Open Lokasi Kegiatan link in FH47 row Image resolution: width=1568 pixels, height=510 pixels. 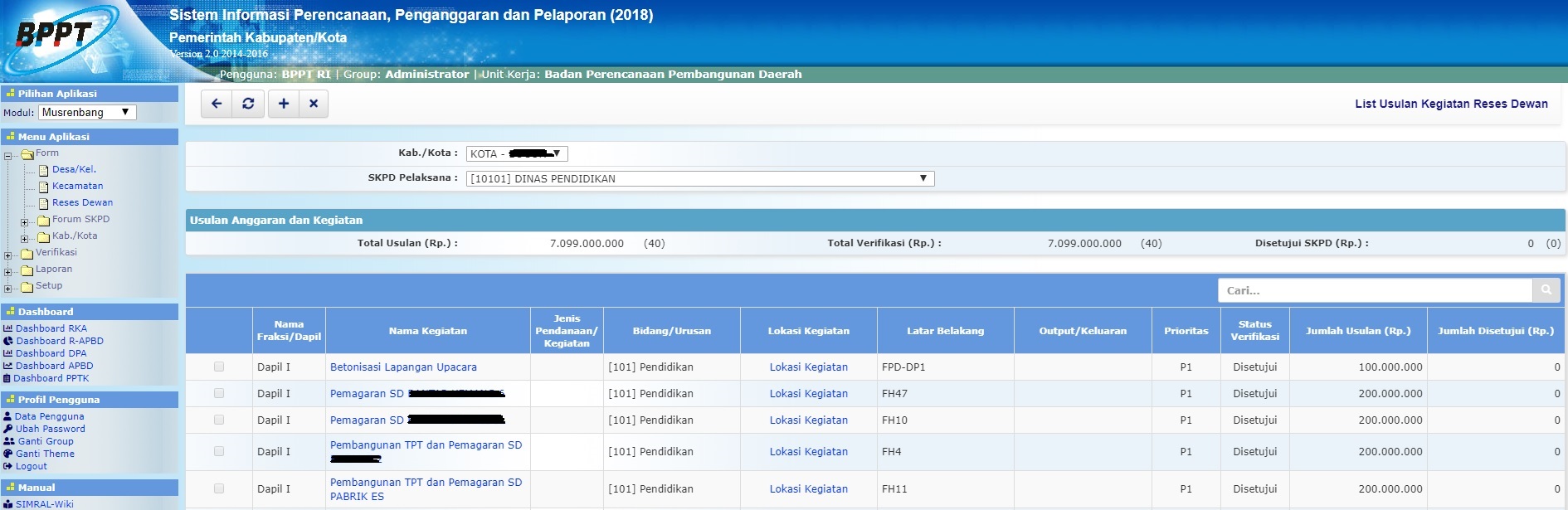click(x=808, y=393)
